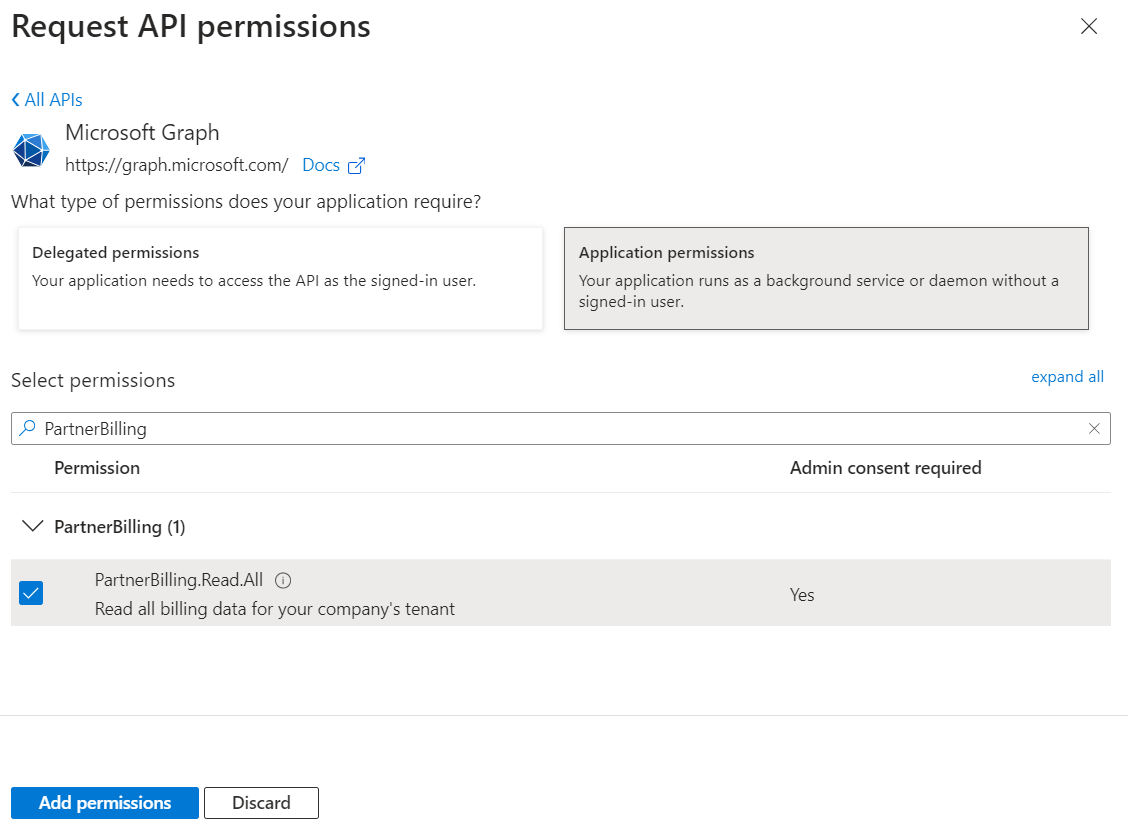Click the 'Yes' admin consent value

point(802,595)
